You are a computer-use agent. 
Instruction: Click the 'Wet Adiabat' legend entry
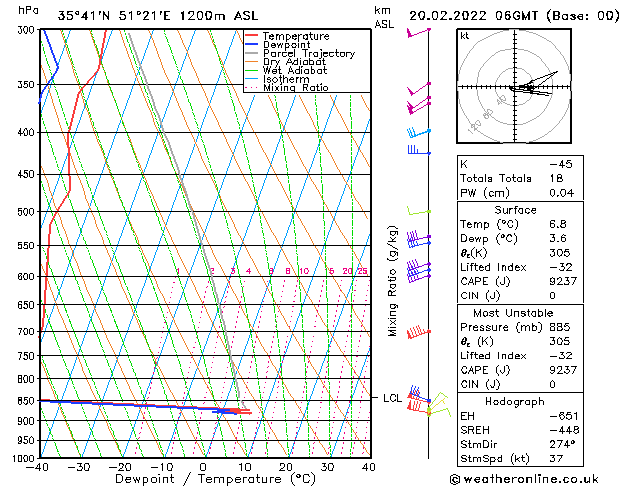click(x=295, y=71)
